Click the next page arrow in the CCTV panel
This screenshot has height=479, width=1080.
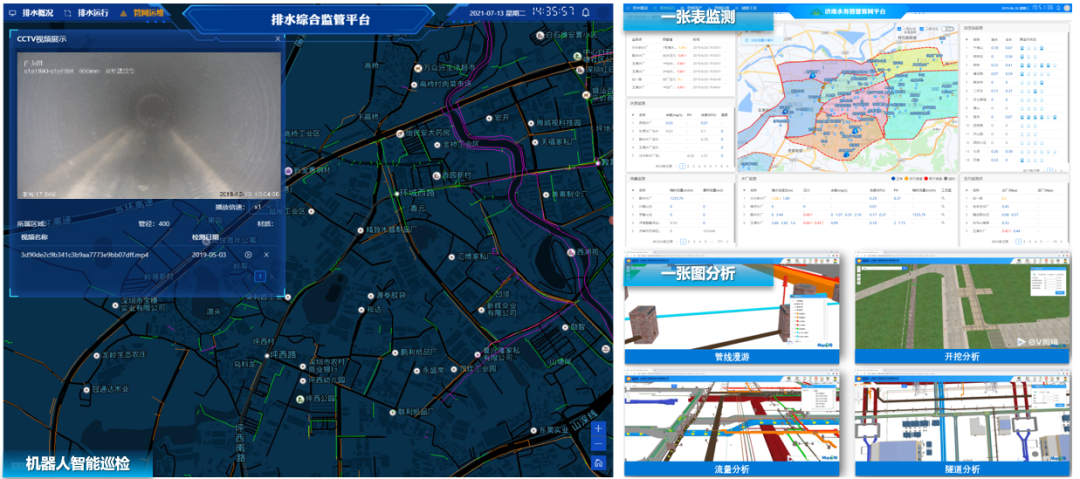(272, 276)
